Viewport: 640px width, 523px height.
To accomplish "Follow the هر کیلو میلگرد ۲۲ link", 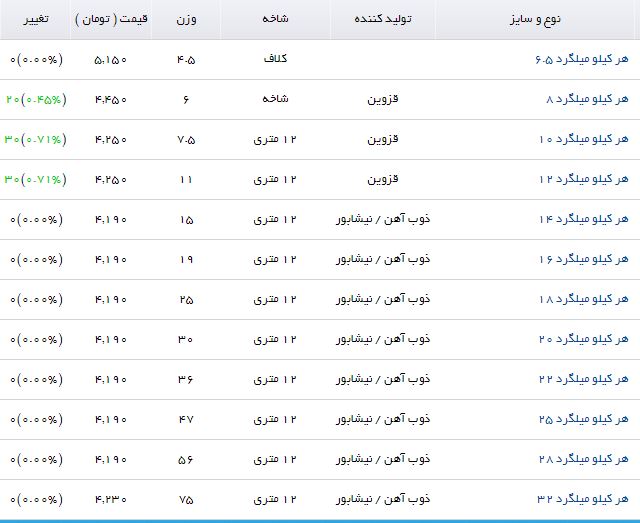I will pyautogui.click(x=584, y=379).
